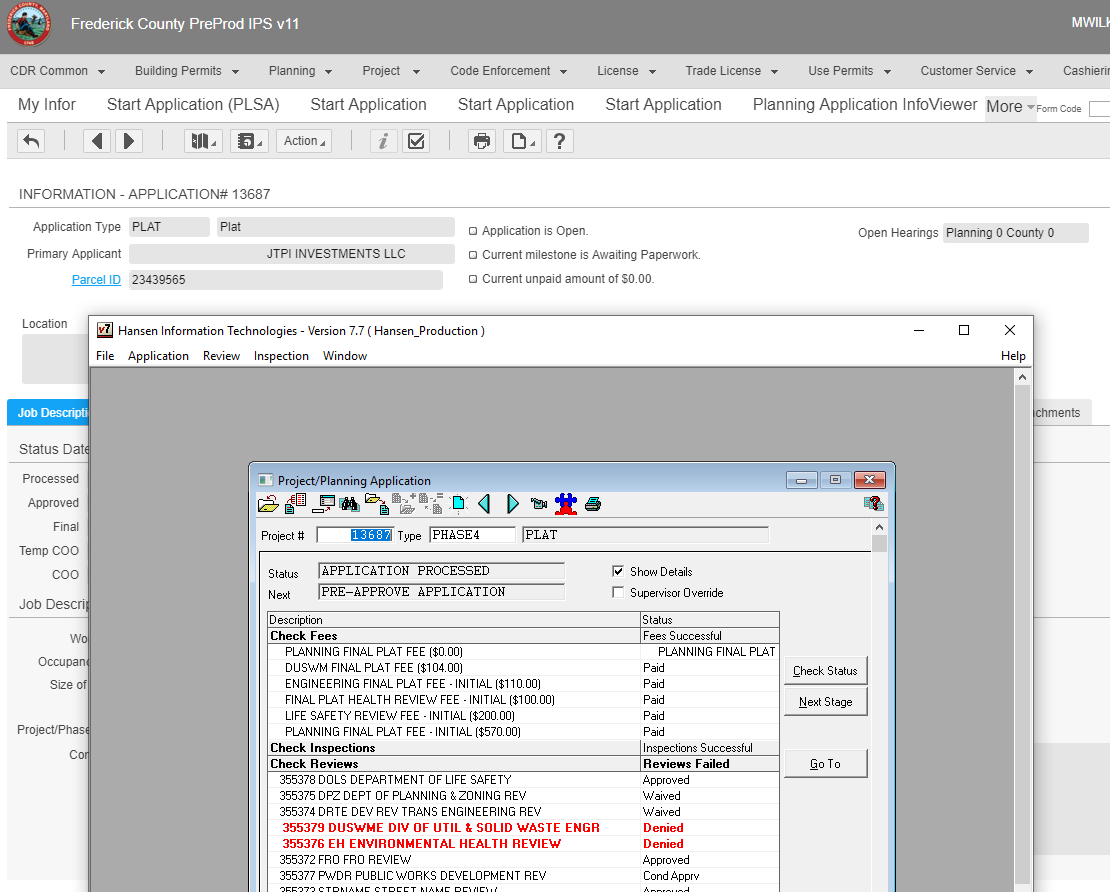Click the cyan left arrow previous record icon

[x=485, y=504]
